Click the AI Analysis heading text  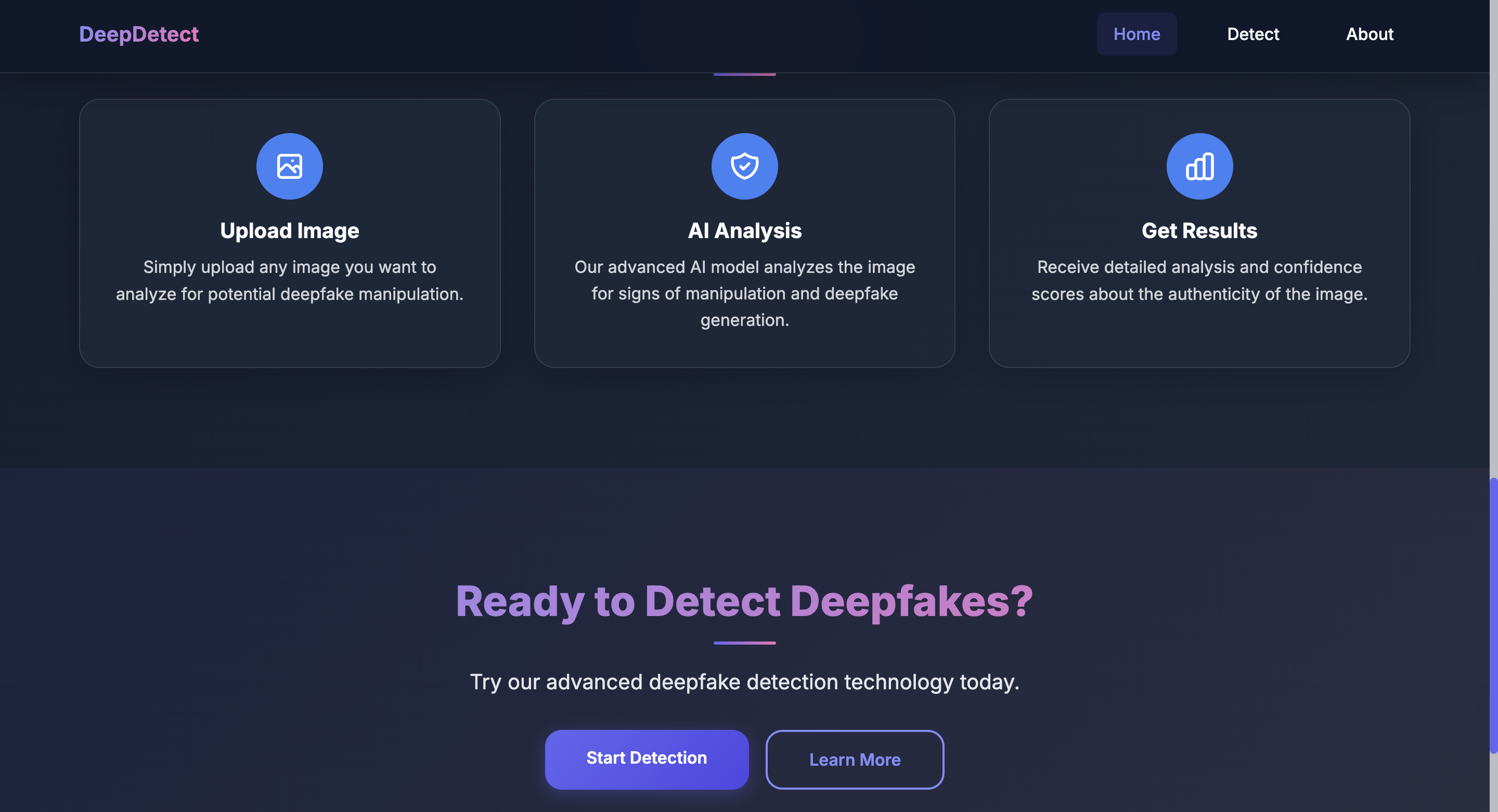(744, 230)
